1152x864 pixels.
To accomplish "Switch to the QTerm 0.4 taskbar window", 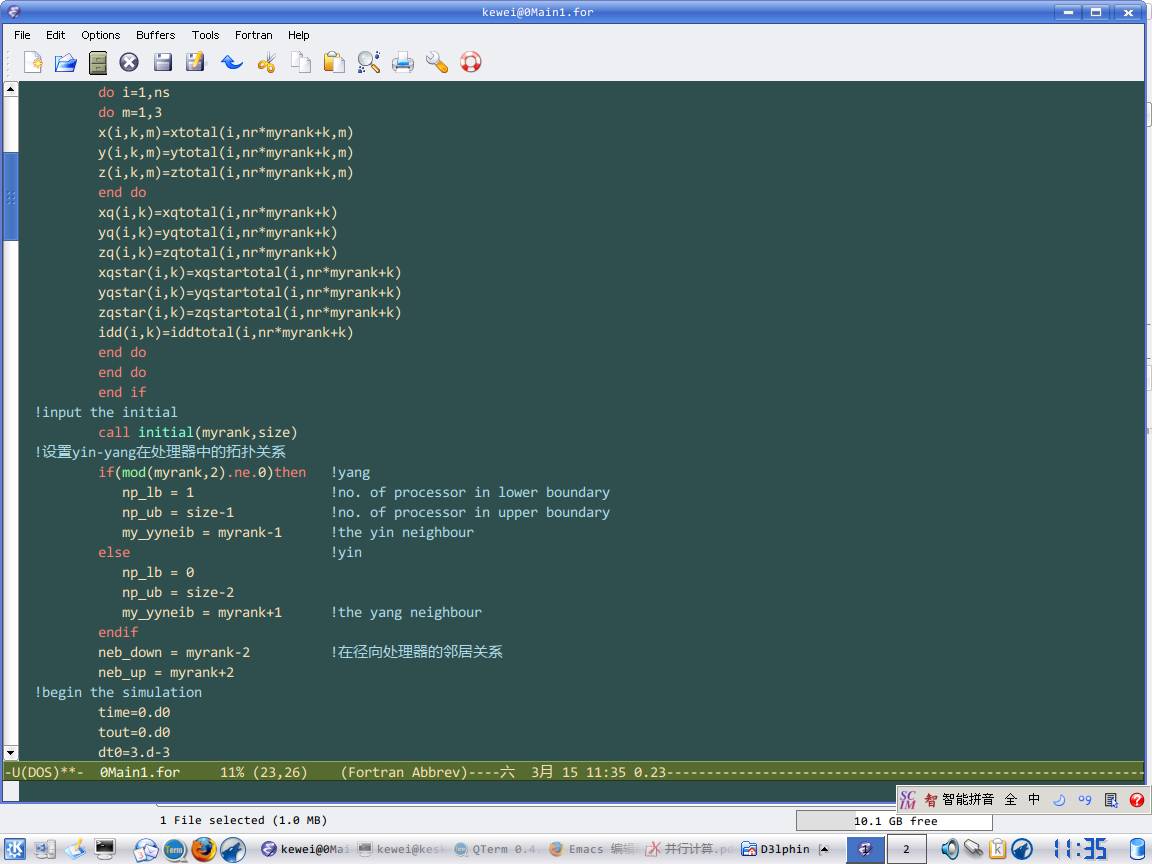I will (x=497, y=849).
